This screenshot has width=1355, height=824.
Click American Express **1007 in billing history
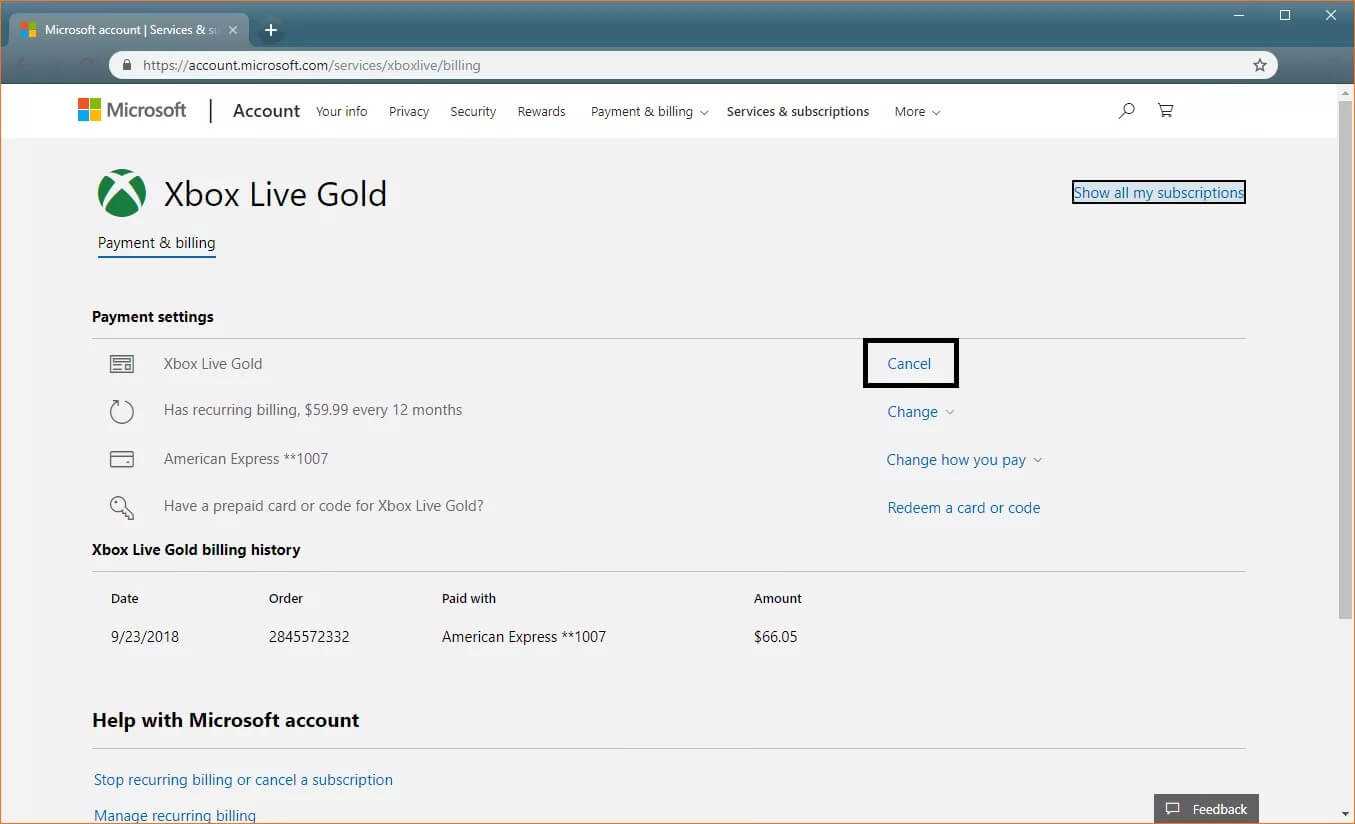click(524, 637)
